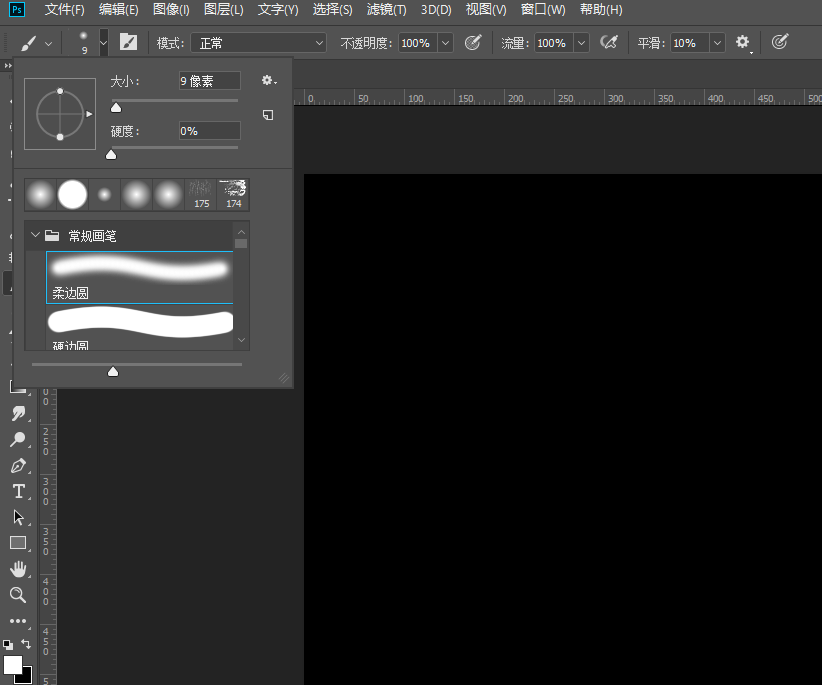Expand the 不透明度 opacity dropdown arrow
Viewport: 822px width, 685px height.
pyautogui.click(x=445, y=43)
